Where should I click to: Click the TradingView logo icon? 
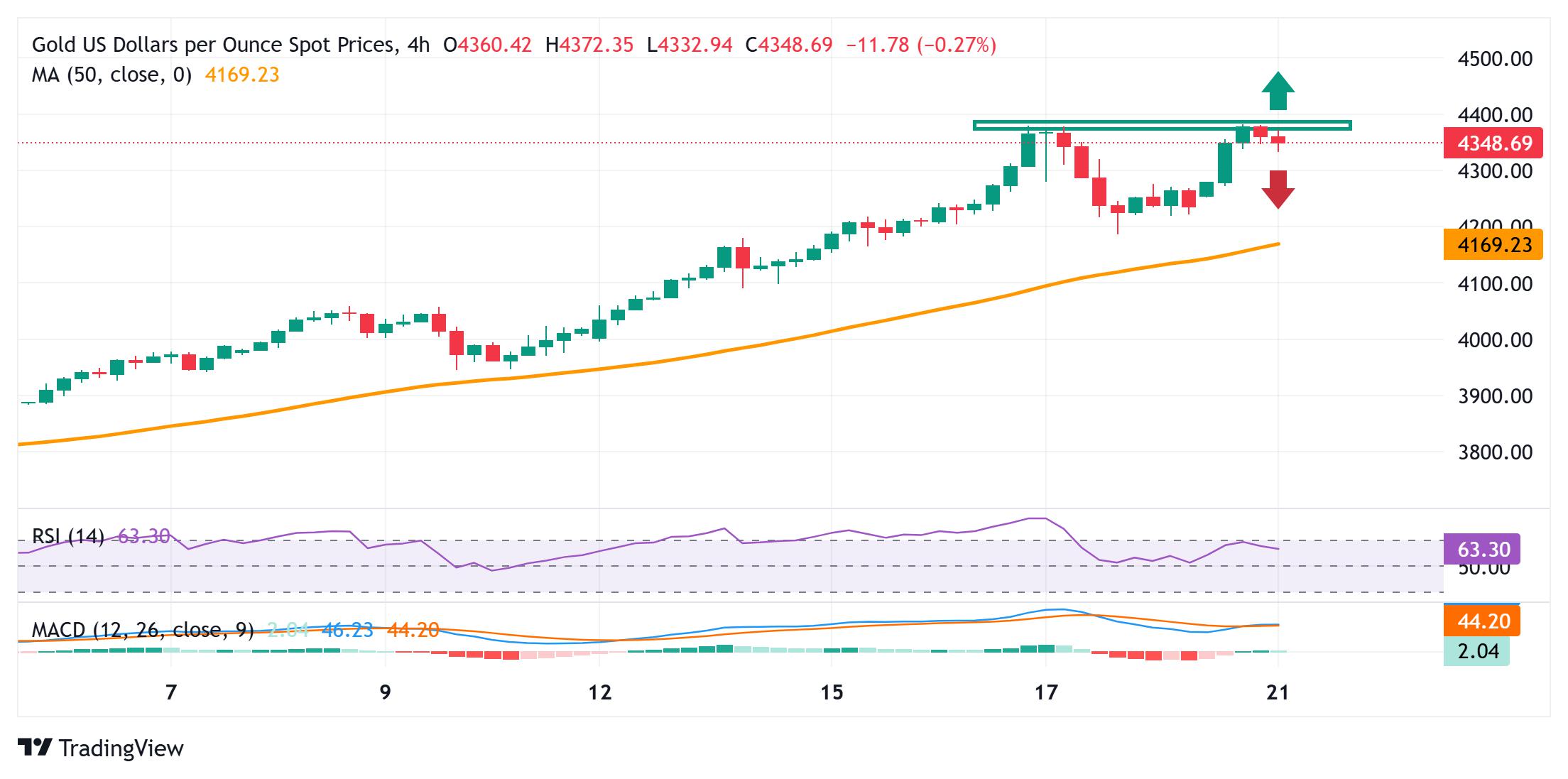pos(35,748)
